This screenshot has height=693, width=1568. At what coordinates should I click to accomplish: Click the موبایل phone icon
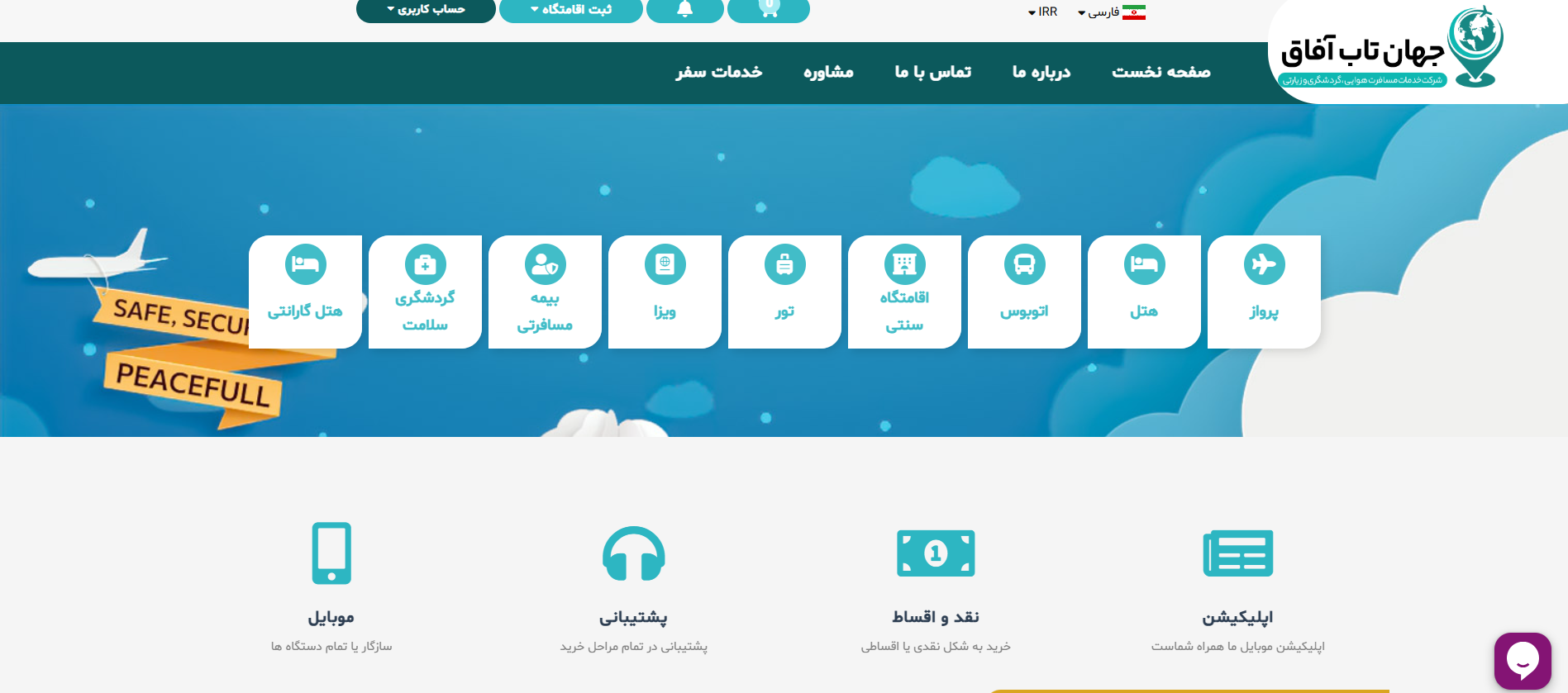[331, 553]
